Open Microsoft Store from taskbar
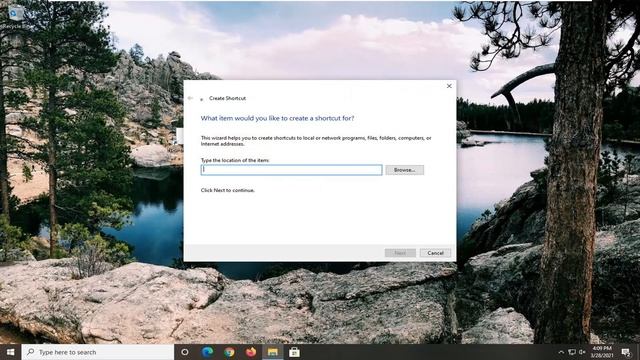Viewport: 640px width, 360px height. [x=294, y=352]
